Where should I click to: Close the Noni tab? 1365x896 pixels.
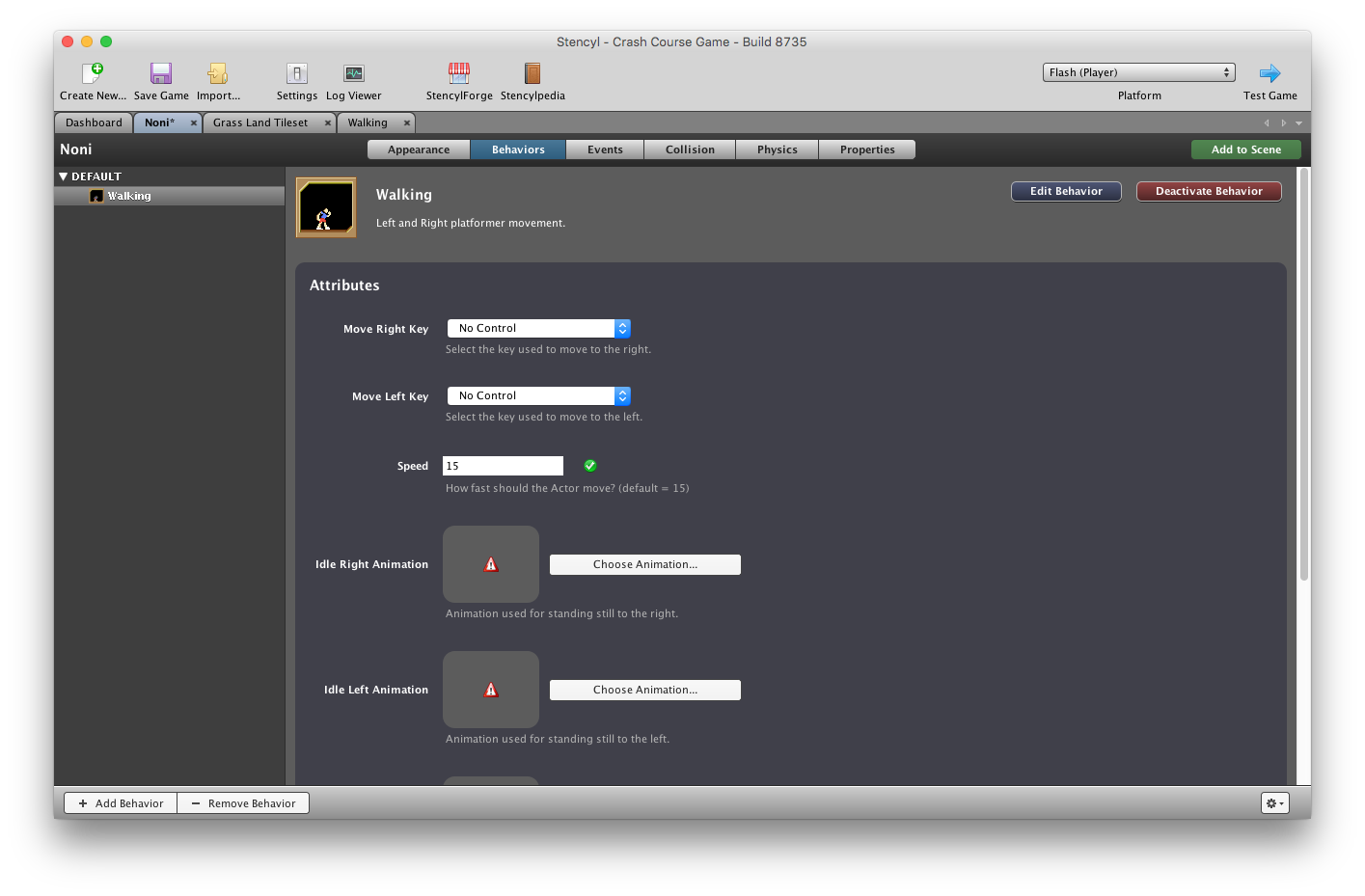[194, 123]
